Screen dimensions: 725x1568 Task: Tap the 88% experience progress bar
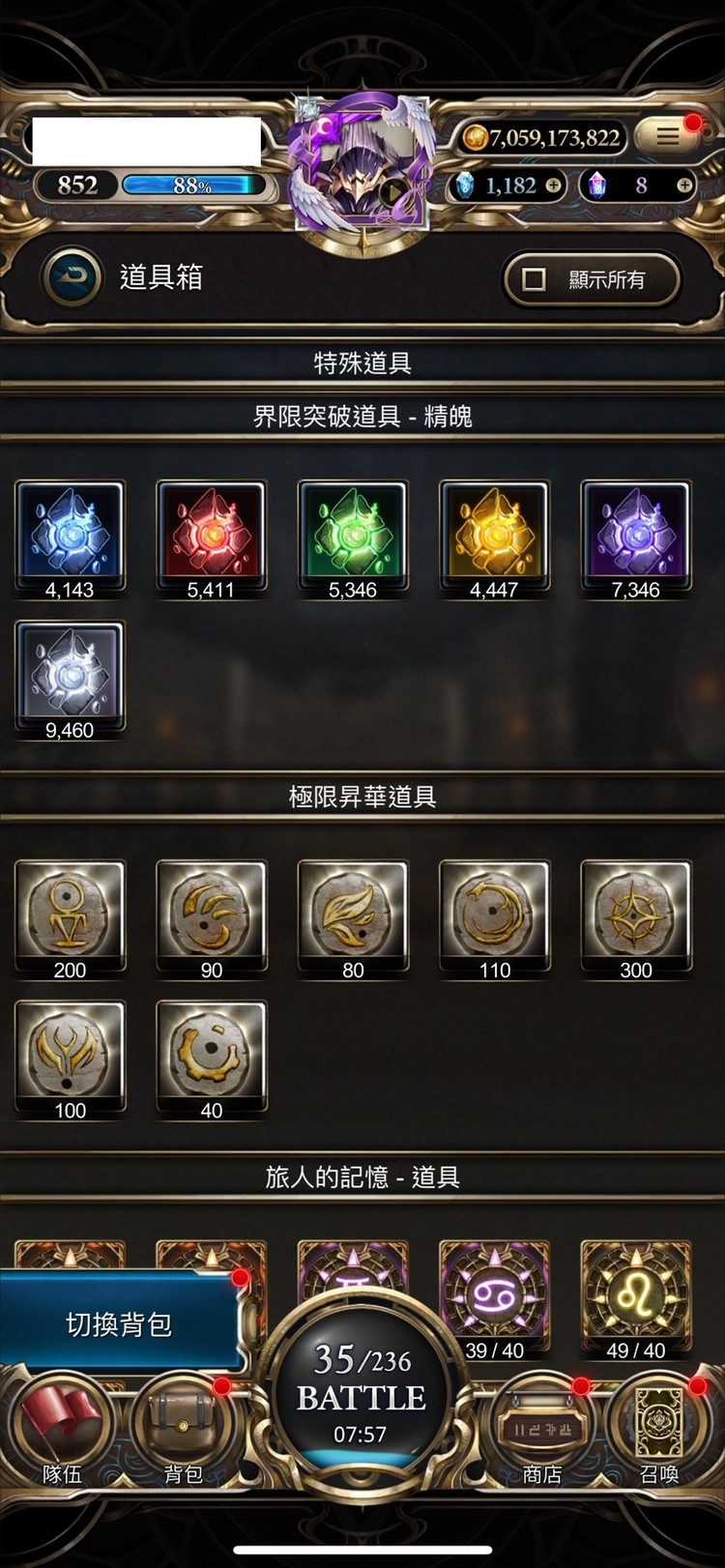(192, 185)
